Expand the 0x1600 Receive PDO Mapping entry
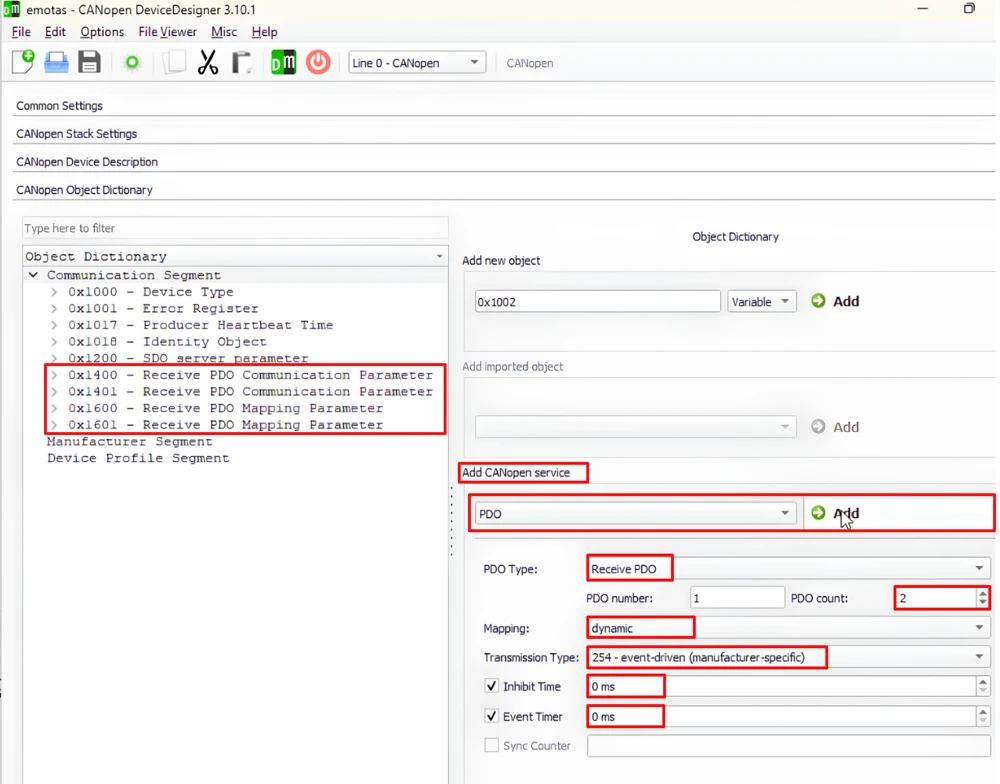The height and width of the screenshot is (784, 1000). pyautogui.click(x=54, y=408)
